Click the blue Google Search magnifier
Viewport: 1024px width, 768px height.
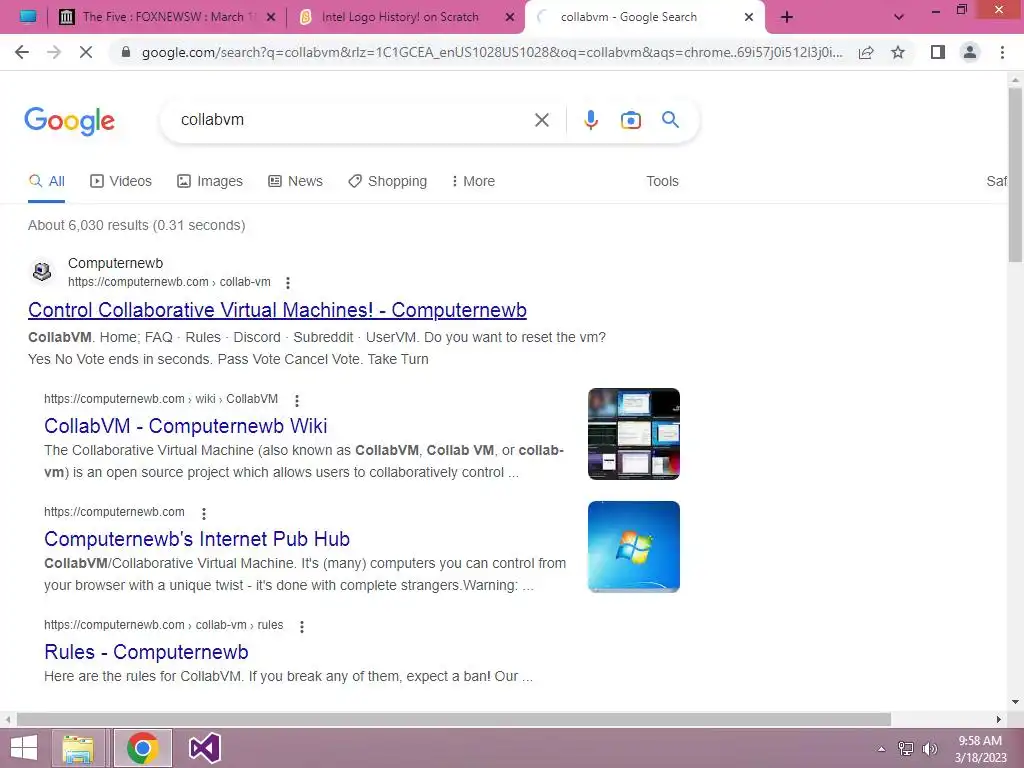(x=670, y=120)
